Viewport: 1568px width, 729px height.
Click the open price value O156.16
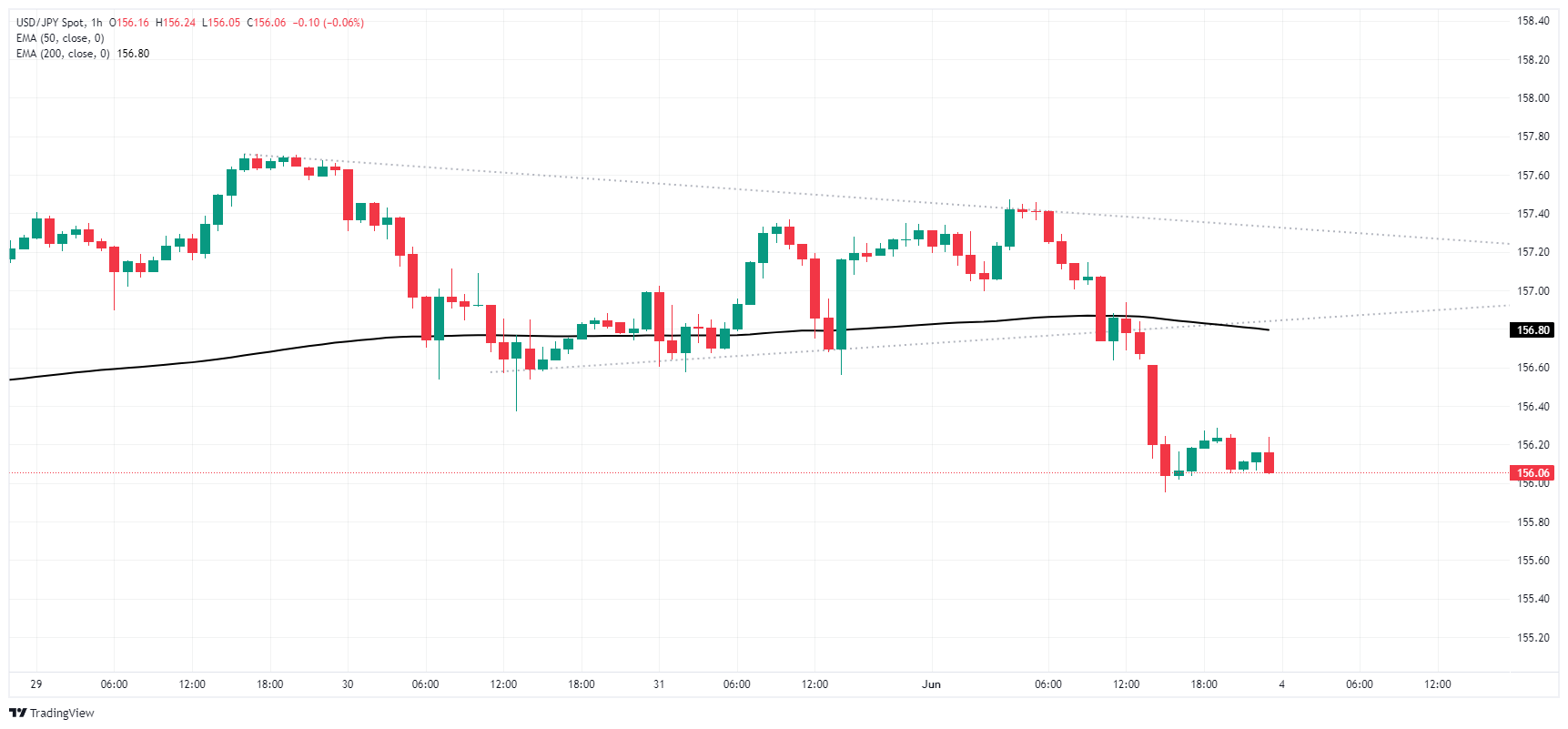point(129,23)
